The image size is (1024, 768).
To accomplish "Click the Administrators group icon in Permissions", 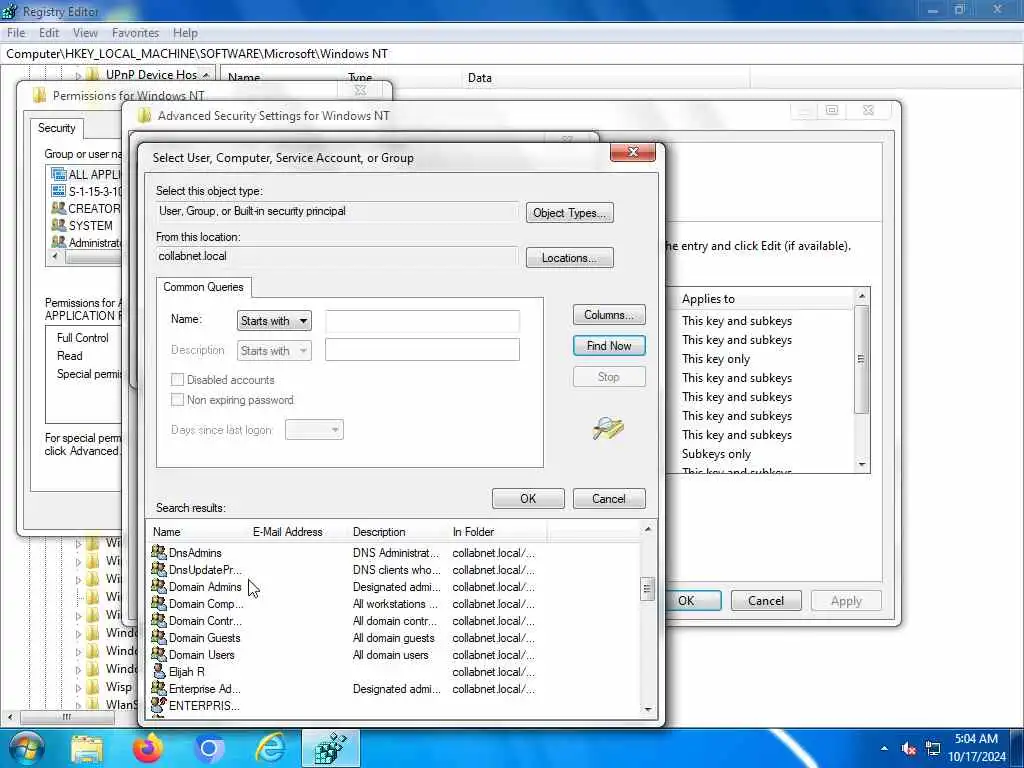I will click(x=59, y=242).
